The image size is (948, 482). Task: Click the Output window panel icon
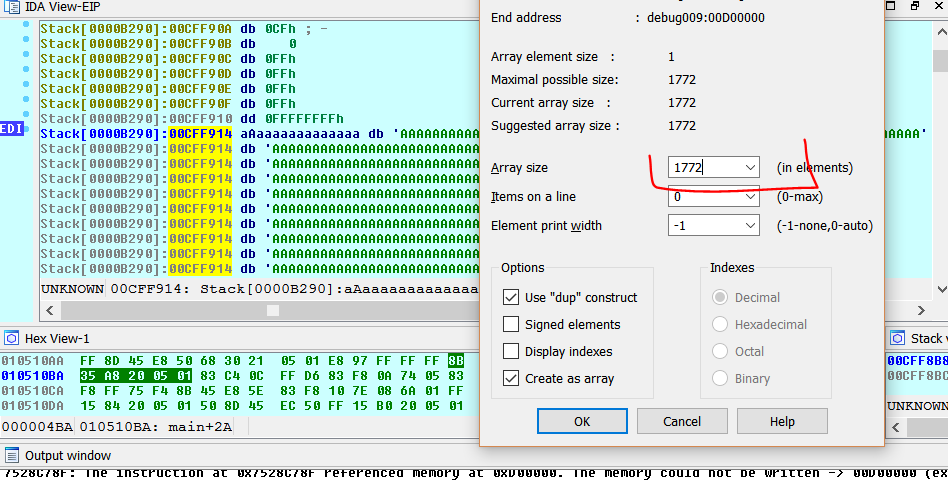[x=10, y=455]
